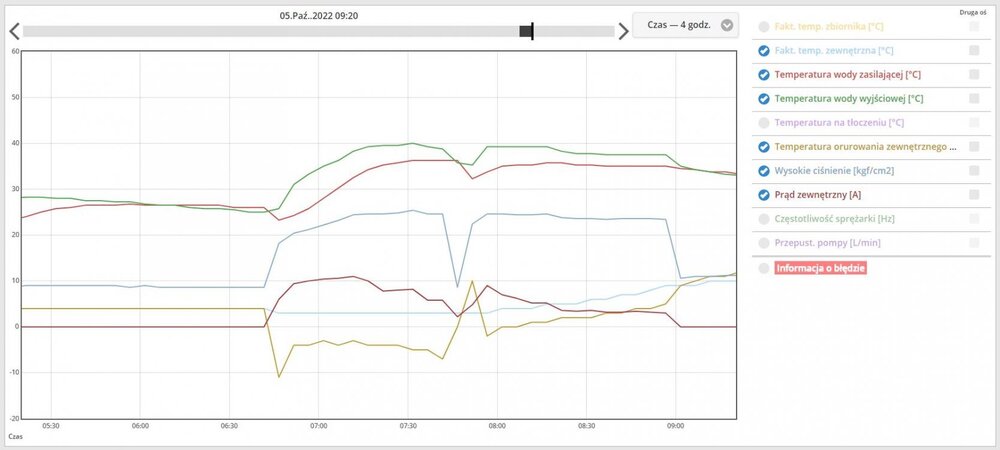Hide 'Temperatura wody zasilającej' via its checkmark

[765, 75]
